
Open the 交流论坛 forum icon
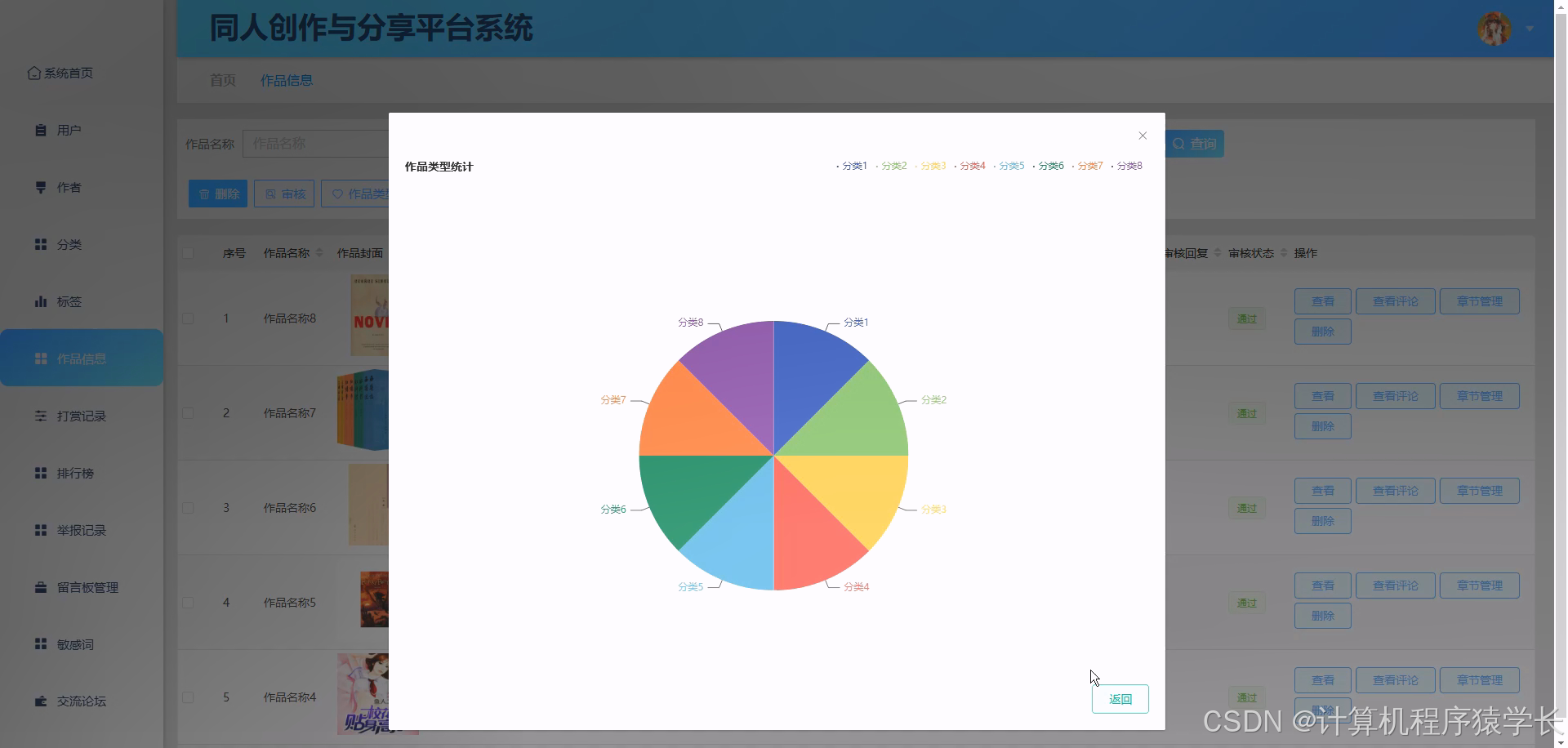pos(41,701)
